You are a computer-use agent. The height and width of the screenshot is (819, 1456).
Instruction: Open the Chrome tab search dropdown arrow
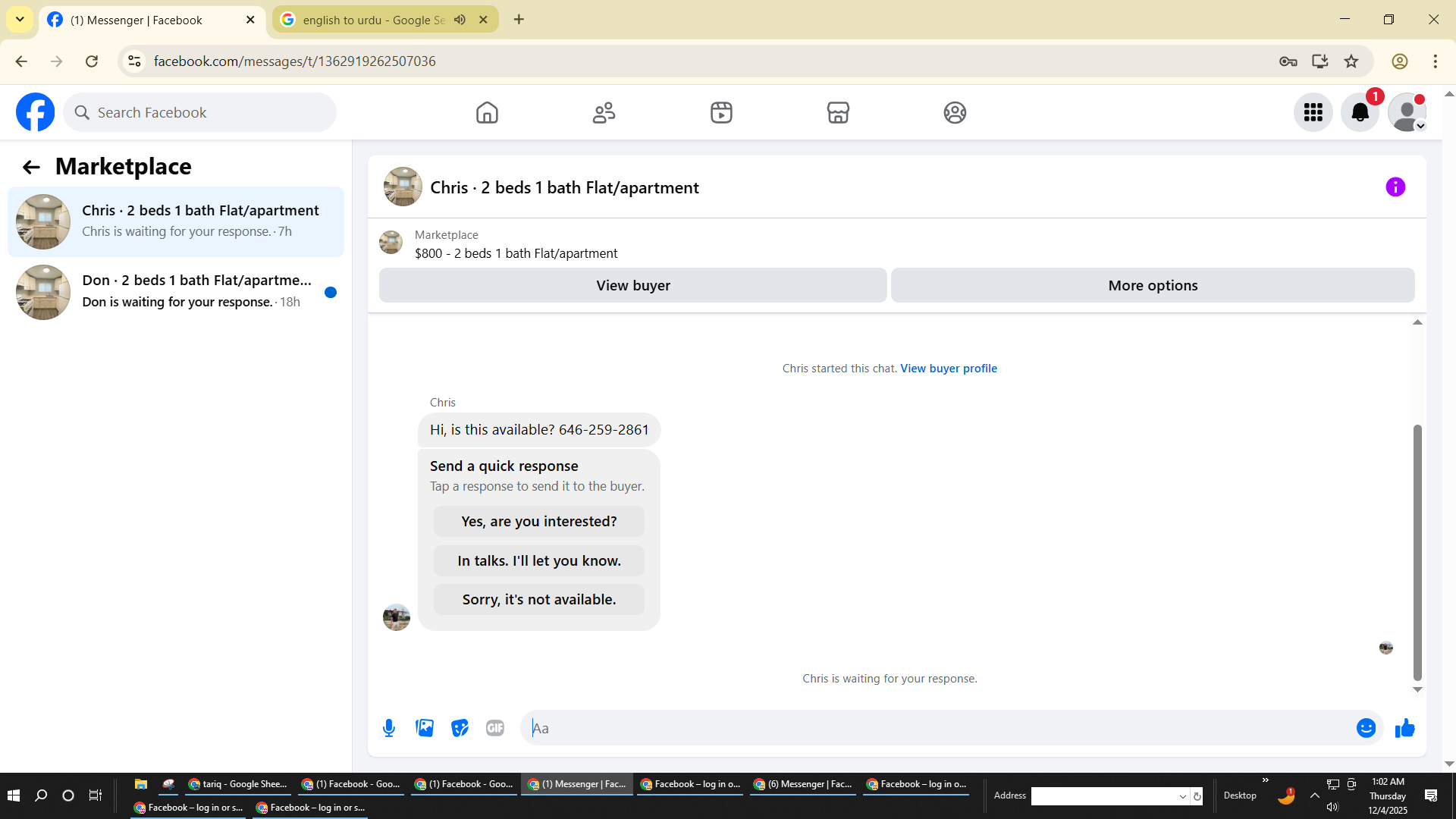pyautogui.click(x=20, y=20)
